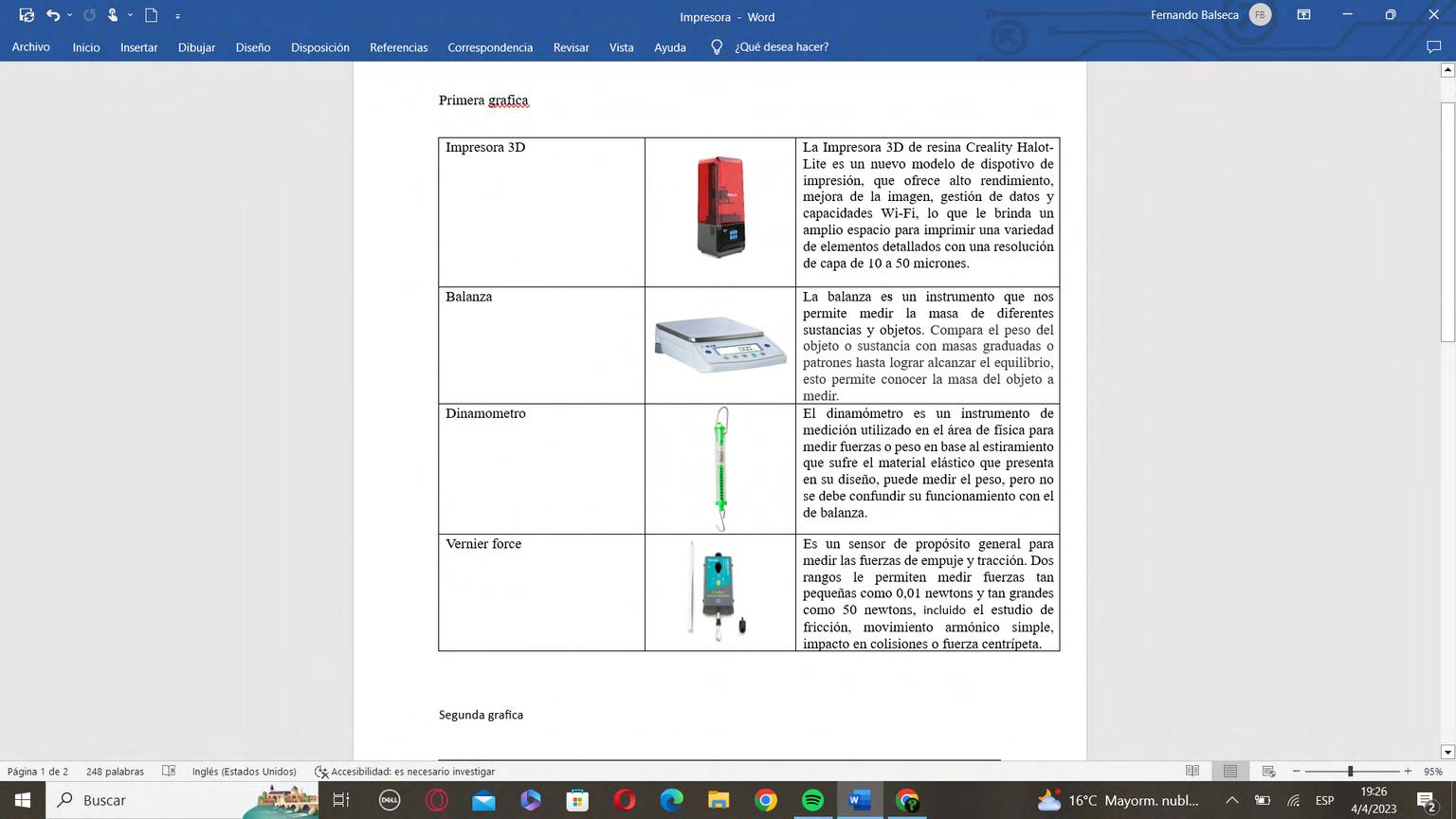The width and height of the screenshot is (1456, 819).
Task: Switch to the Inicio ribbon tab
Action: 86,47
